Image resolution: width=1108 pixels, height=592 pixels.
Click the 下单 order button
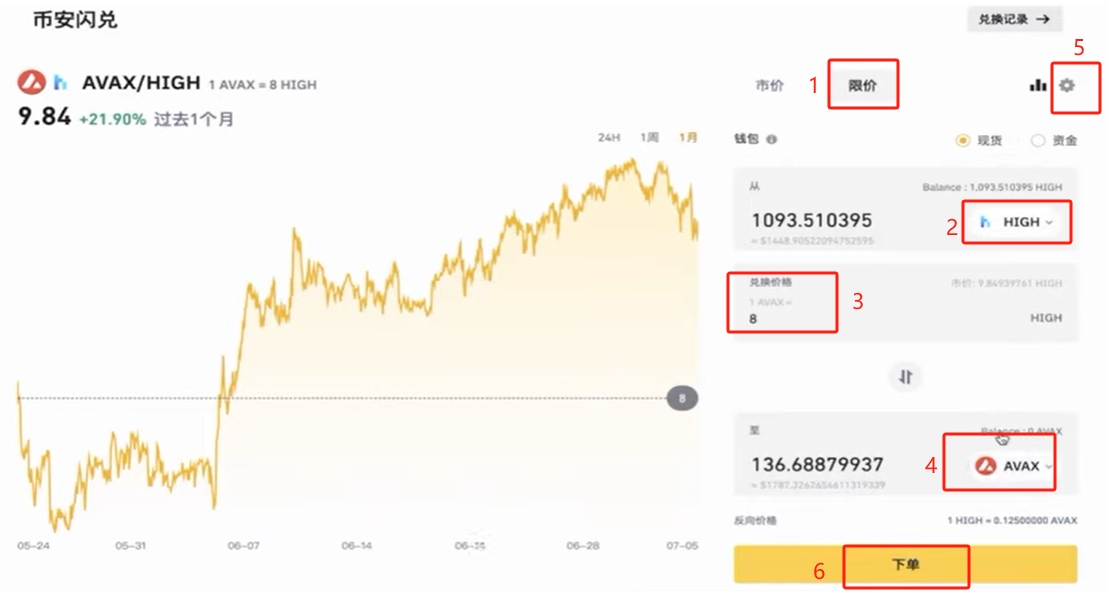pyautogui.click(x=905, y=564)
